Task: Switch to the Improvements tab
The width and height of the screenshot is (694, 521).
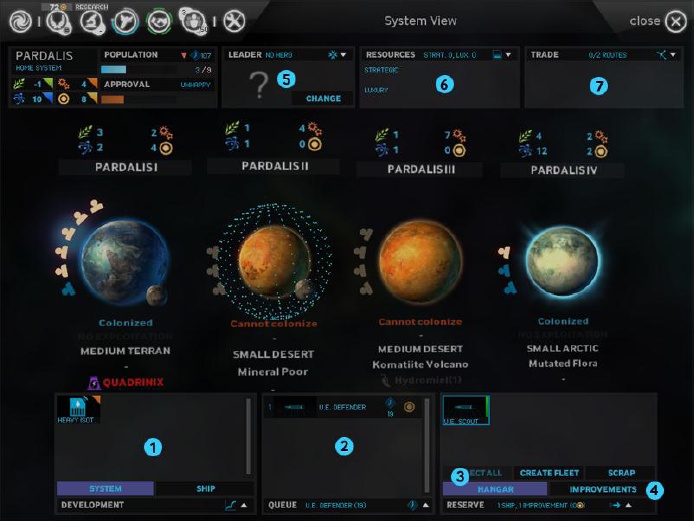Action: point(603,489)
